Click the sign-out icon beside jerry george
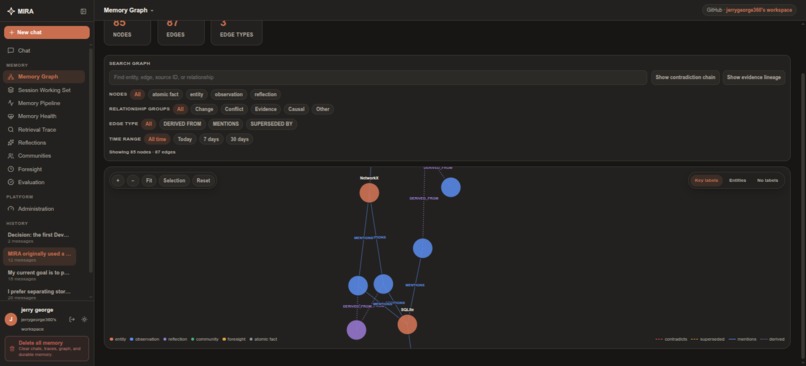 (x=72, y=319)
